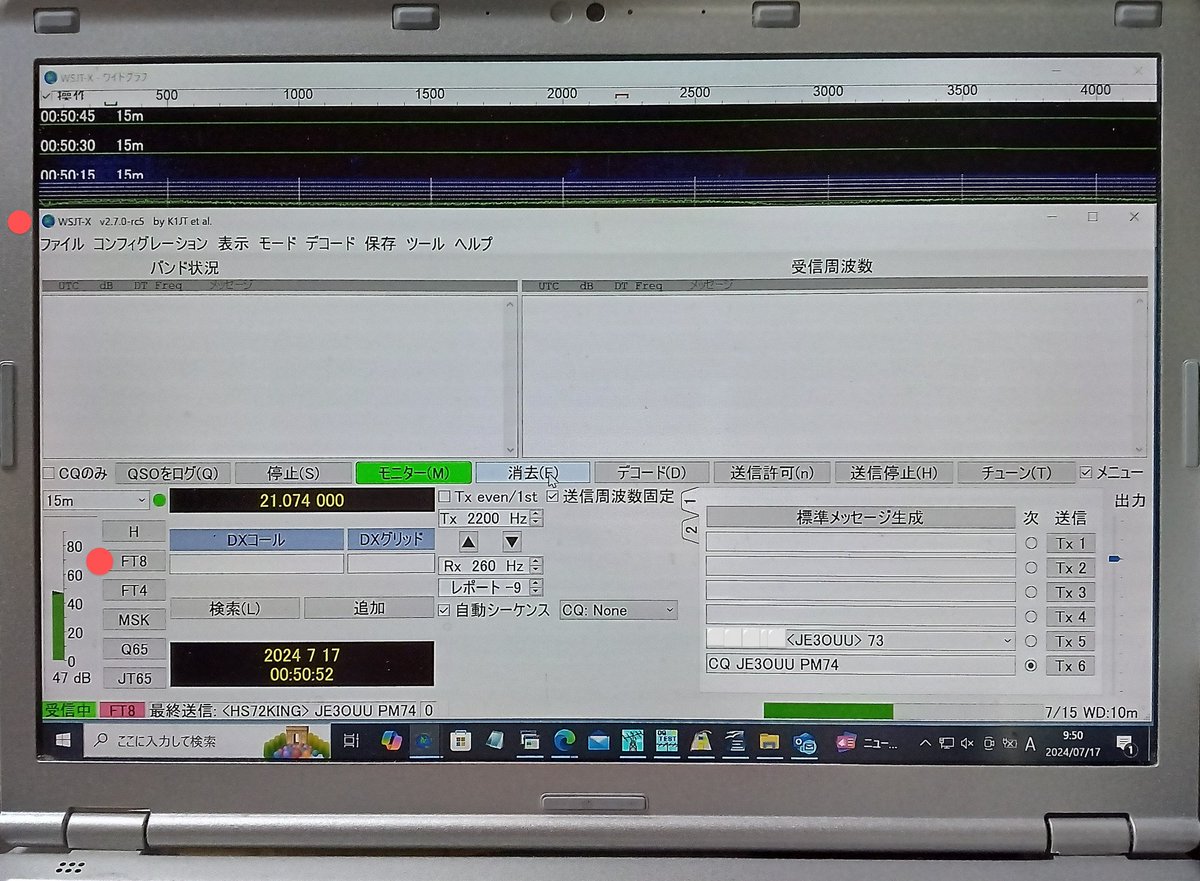1200x881 pixels.
Task: Select the next radio button for Tx 2
Action: pos(1031,568)
